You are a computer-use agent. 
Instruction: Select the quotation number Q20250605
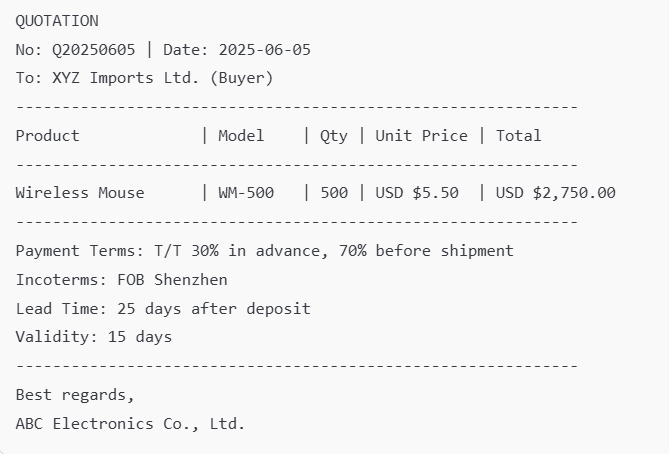[x=93, y=50]
